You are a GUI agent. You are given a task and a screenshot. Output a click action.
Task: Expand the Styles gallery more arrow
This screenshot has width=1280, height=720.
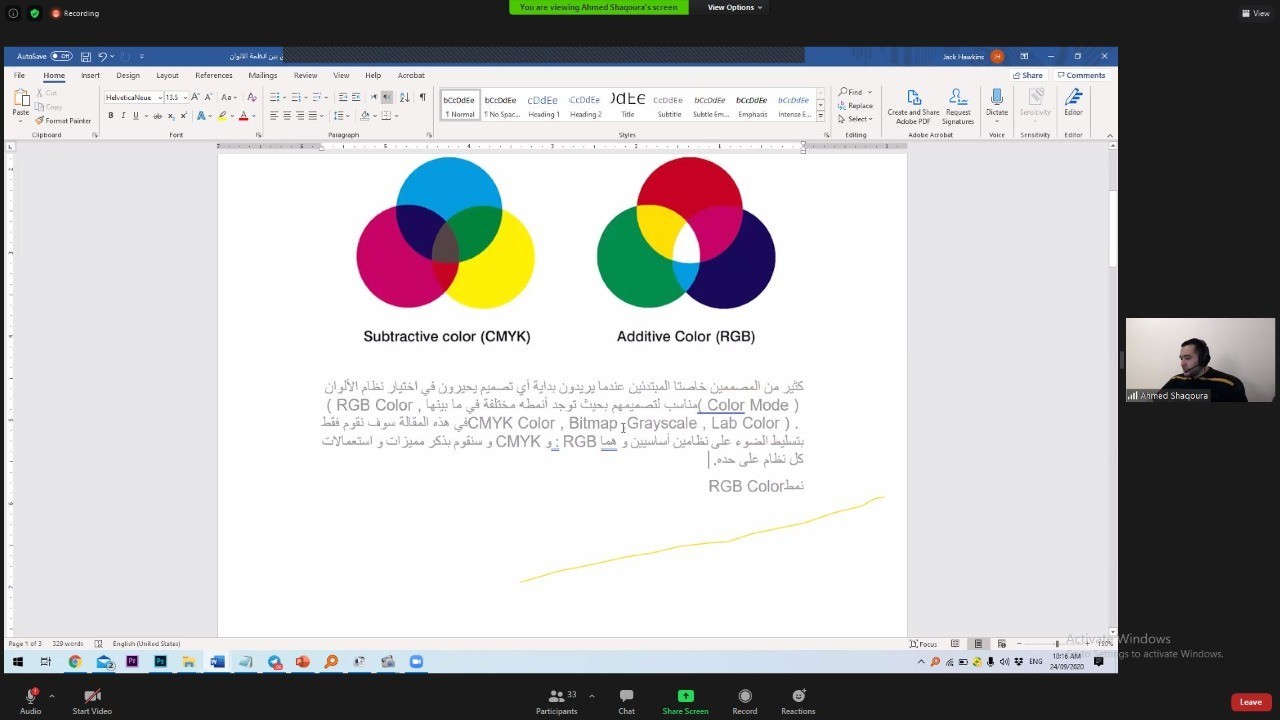(x=821, y=115)
